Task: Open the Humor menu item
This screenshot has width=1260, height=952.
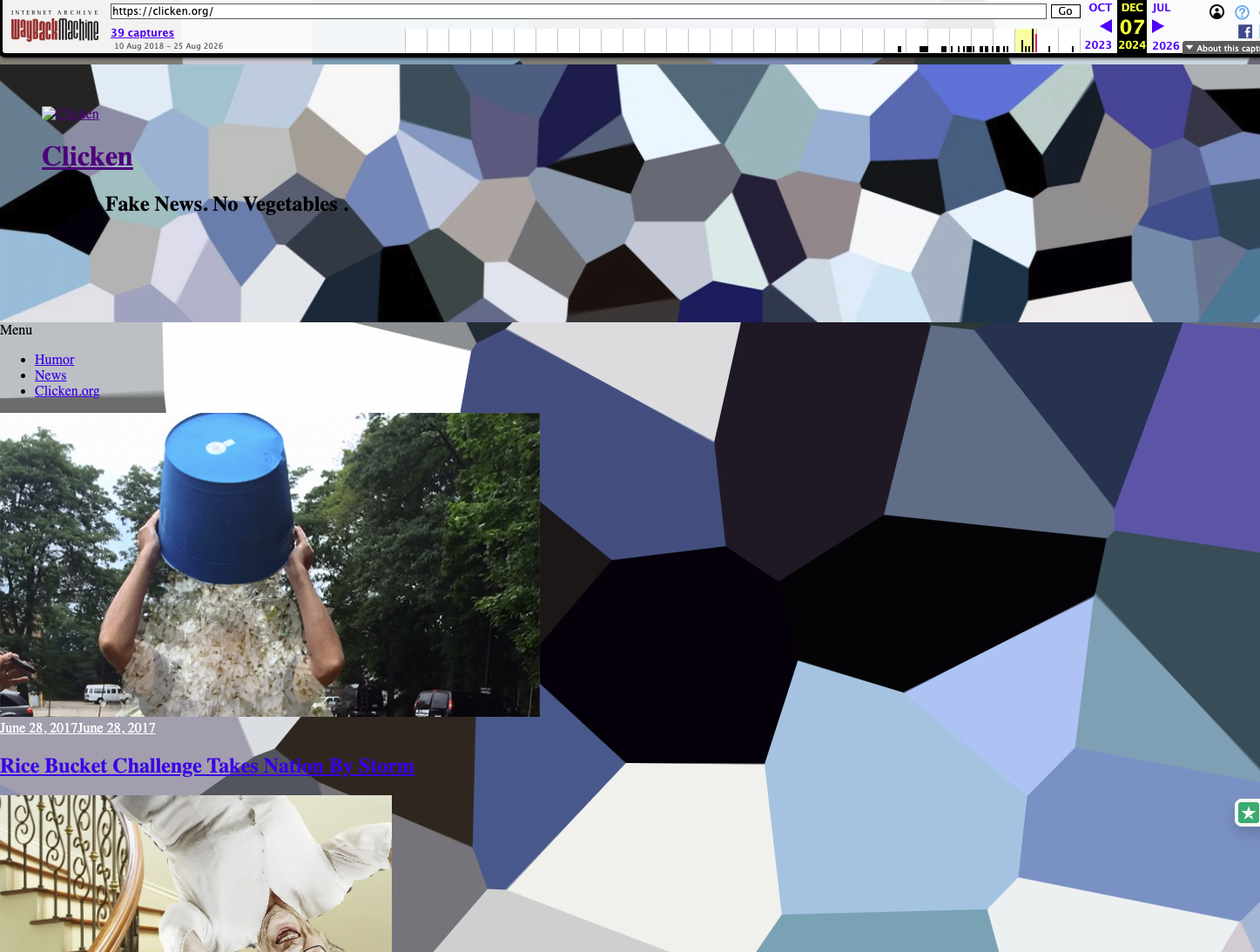Action: click(54, 360)
